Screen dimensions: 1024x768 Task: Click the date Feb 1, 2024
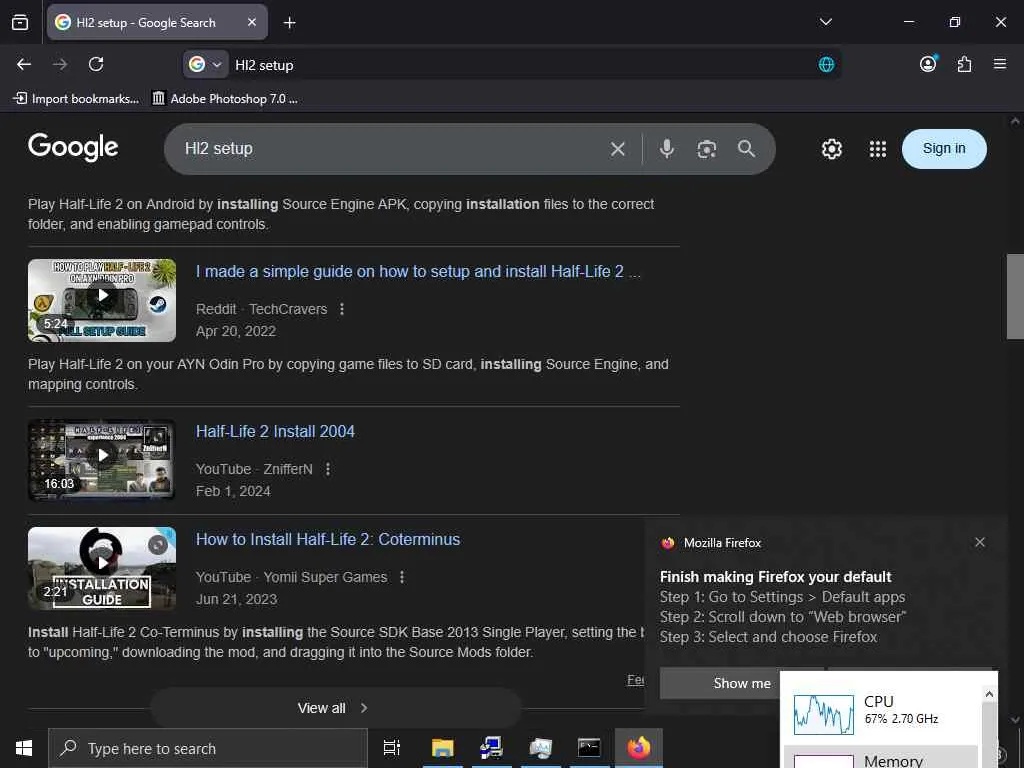(233, 491)
